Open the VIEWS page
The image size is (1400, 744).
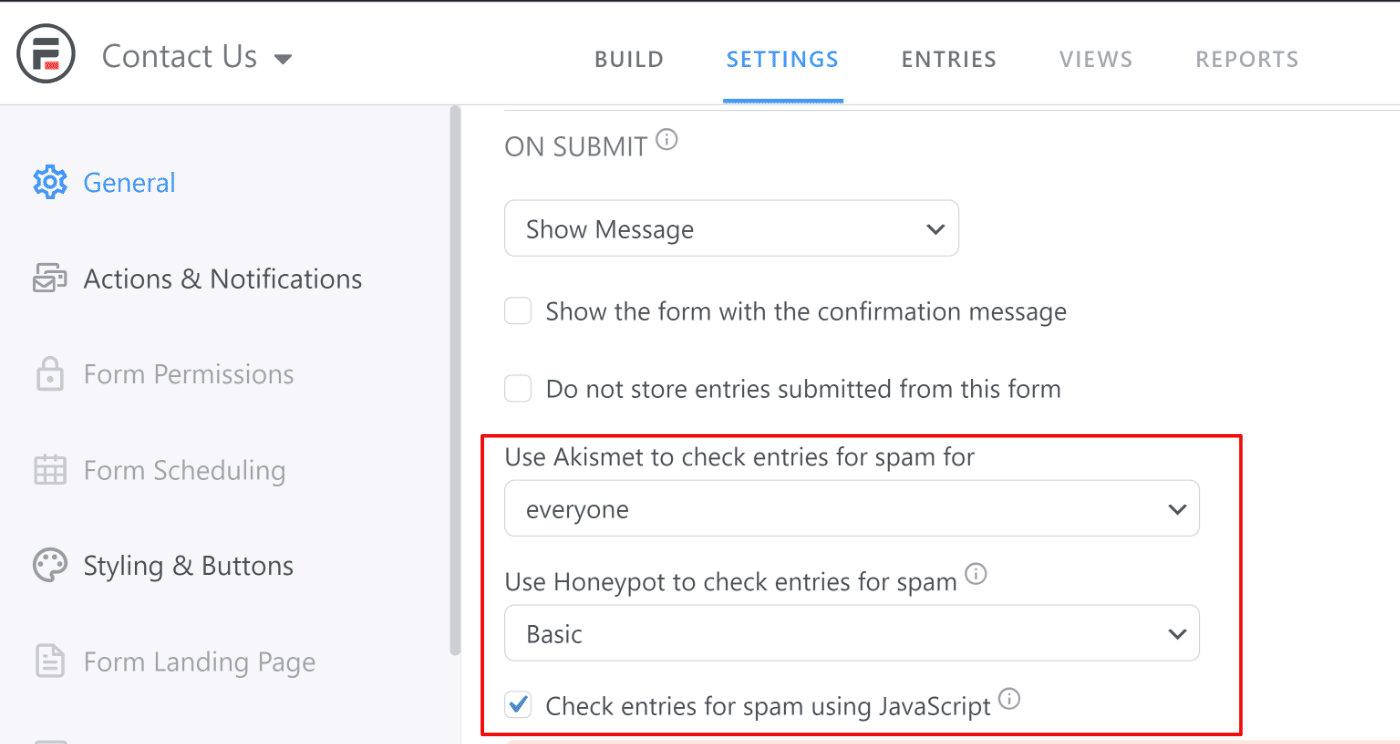pos(1095,59)
